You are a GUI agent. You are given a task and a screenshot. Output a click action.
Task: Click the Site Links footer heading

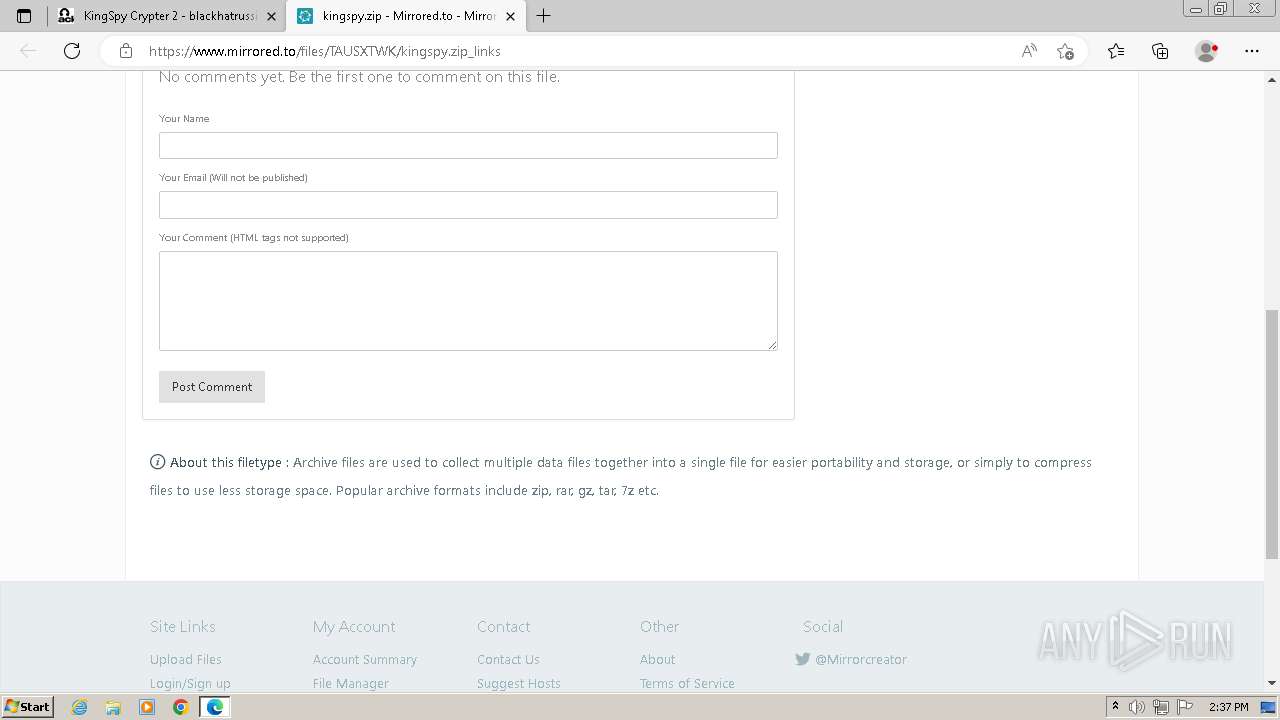(x=183, y=626)
